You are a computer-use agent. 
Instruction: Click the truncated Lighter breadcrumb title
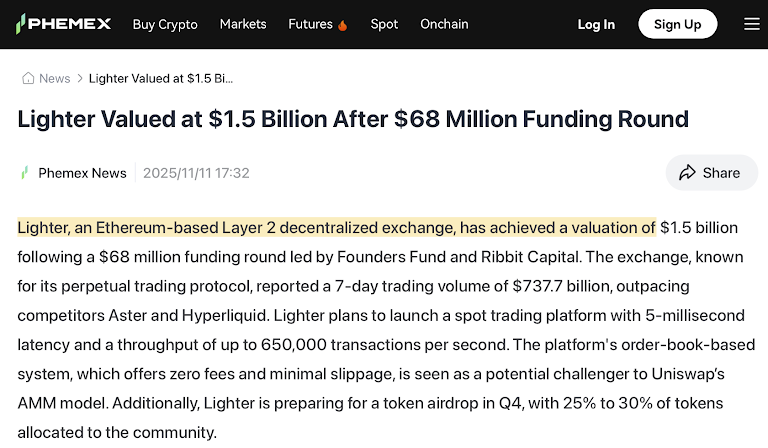(161, 78)
